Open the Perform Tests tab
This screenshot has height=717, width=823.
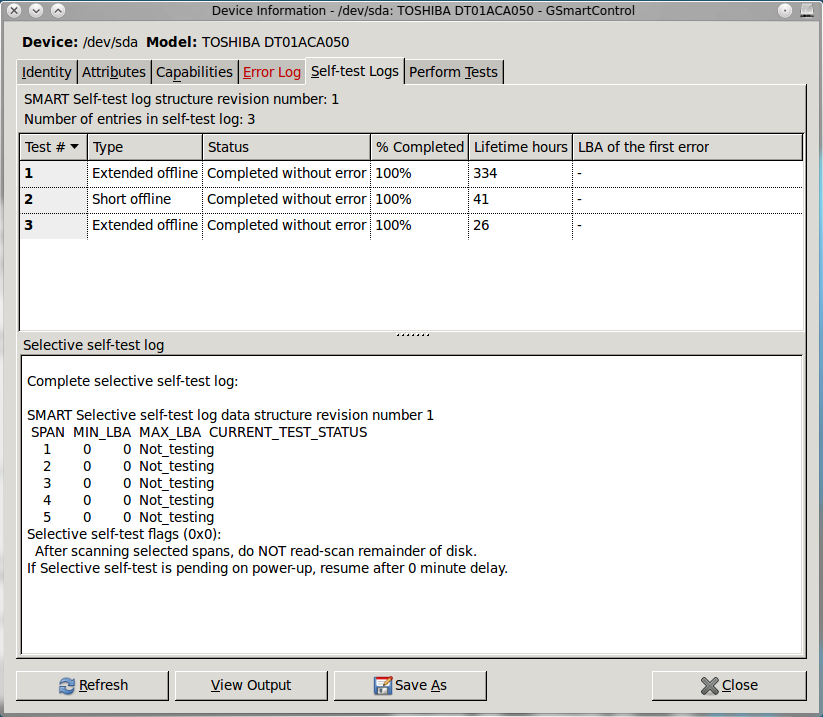453,72
